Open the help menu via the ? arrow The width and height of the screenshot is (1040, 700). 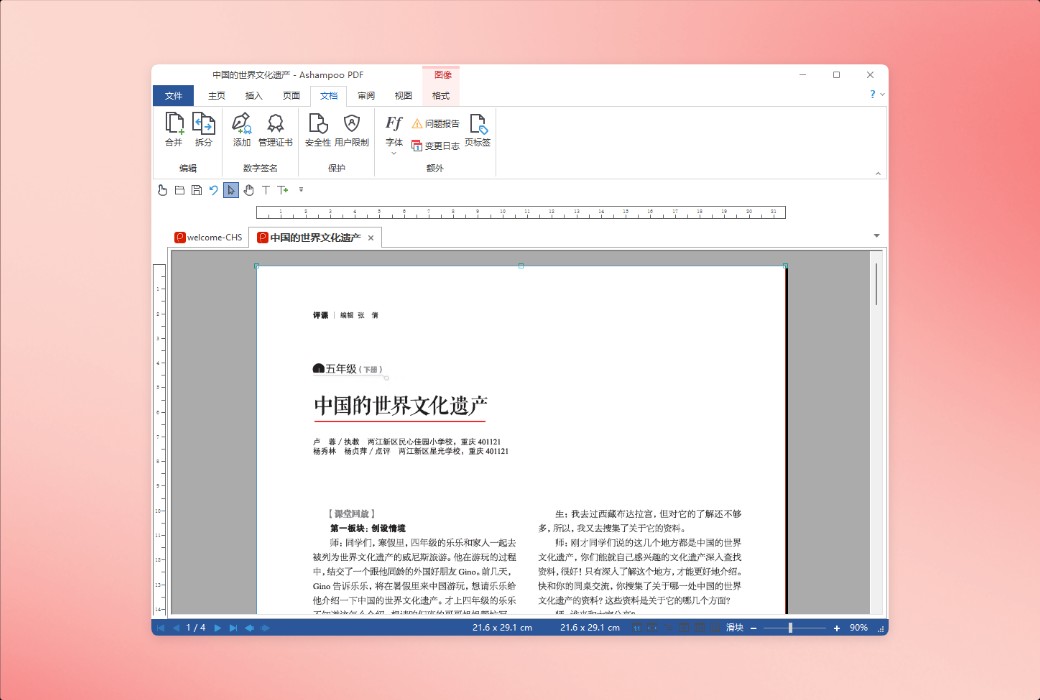pos(875,93)
